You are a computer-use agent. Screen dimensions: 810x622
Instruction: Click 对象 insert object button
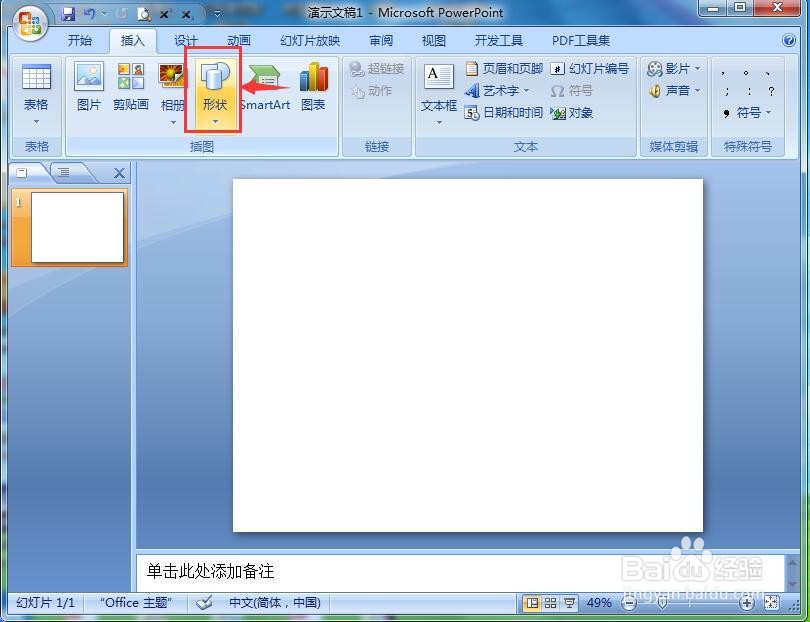pyautogui.click(x=571, y=113)
